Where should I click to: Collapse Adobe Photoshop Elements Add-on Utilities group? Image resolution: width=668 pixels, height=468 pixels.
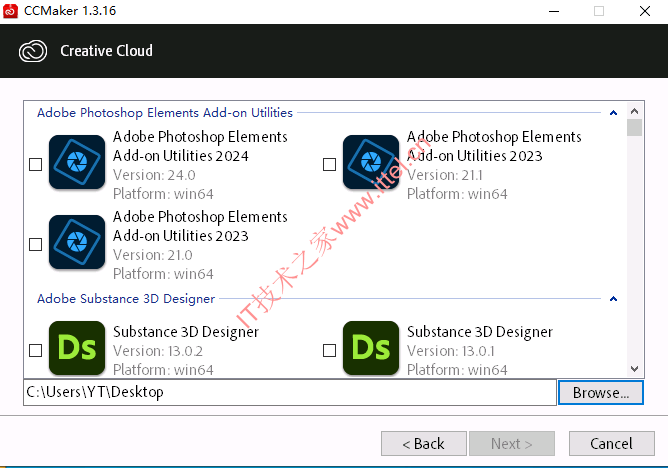613,113
